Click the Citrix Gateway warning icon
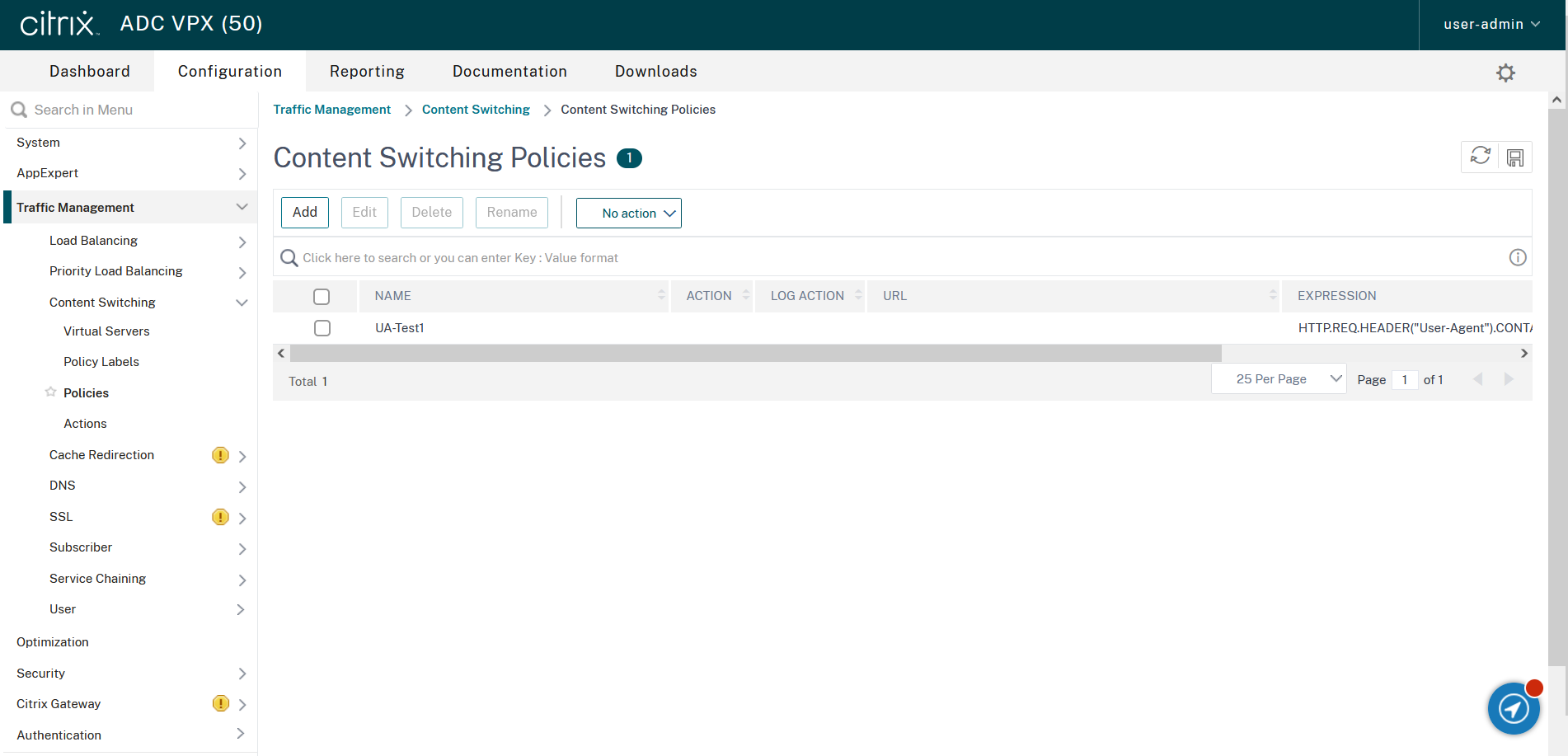1568x756 pixels. click(x=220, y=703)
